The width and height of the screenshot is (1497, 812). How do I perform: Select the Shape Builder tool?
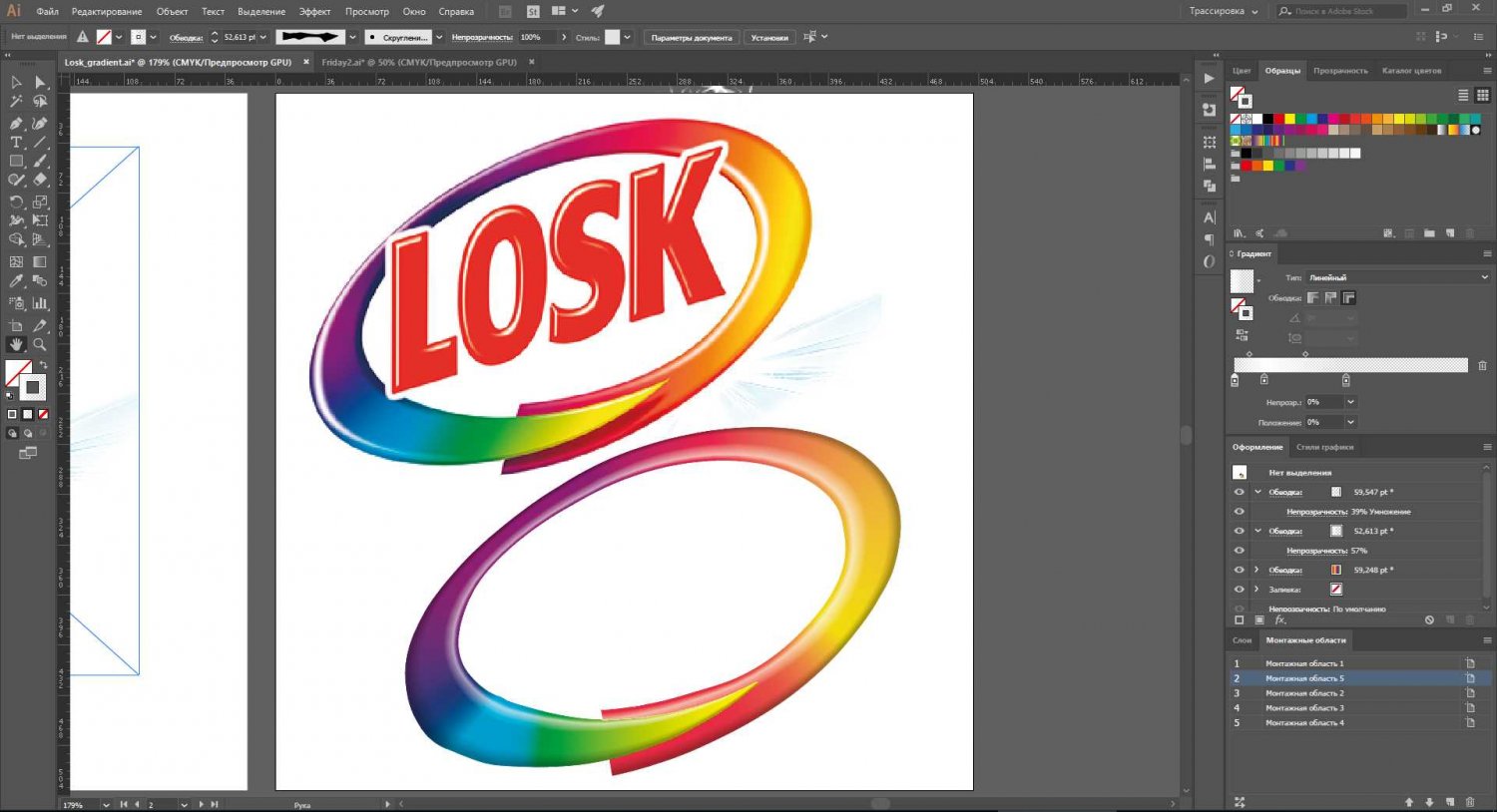(x=16, y=239)
